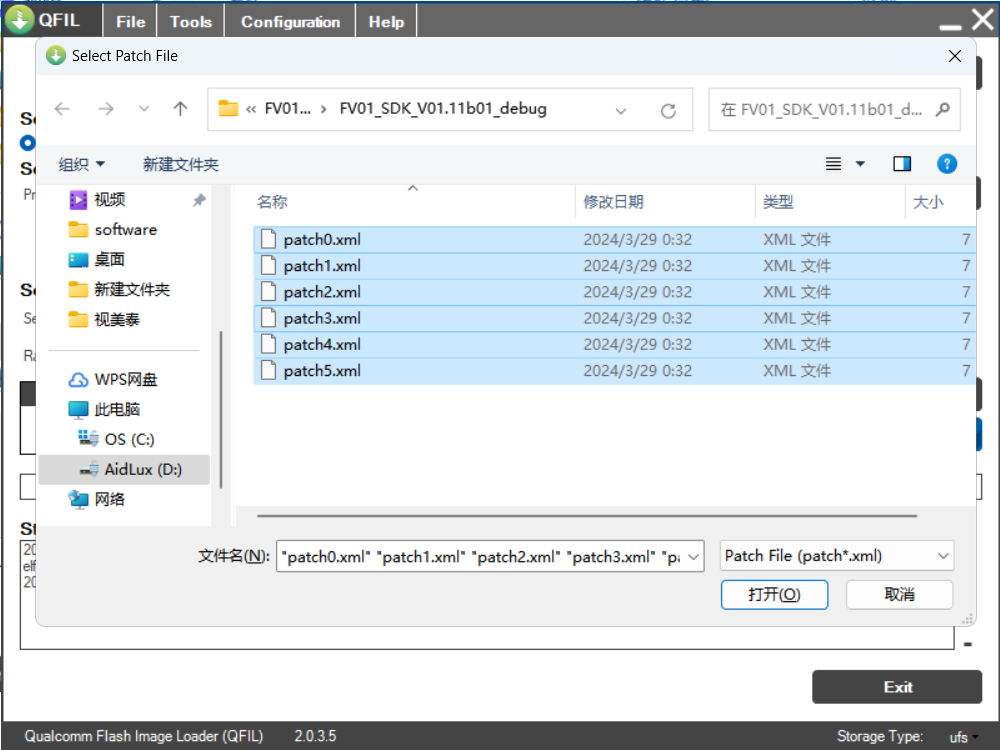Image resolution: width=1000 pixels, height=750 pixels.
Task: Select the OS (C:) drive
Action: 129,439
